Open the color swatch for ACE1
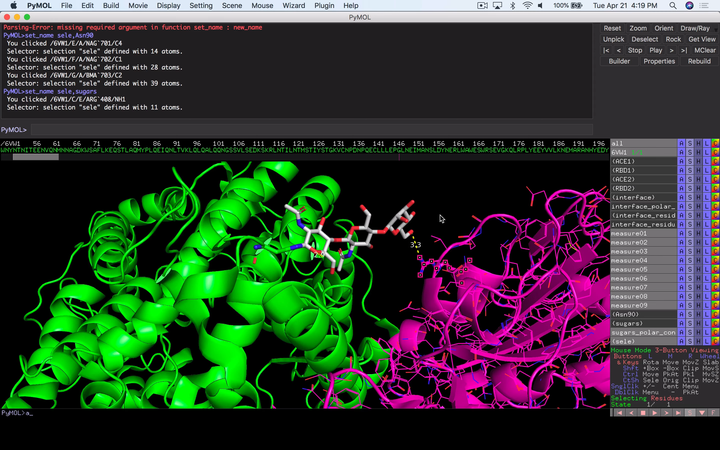Viewport: 720px width, 450px height. [x=715, y=162]
